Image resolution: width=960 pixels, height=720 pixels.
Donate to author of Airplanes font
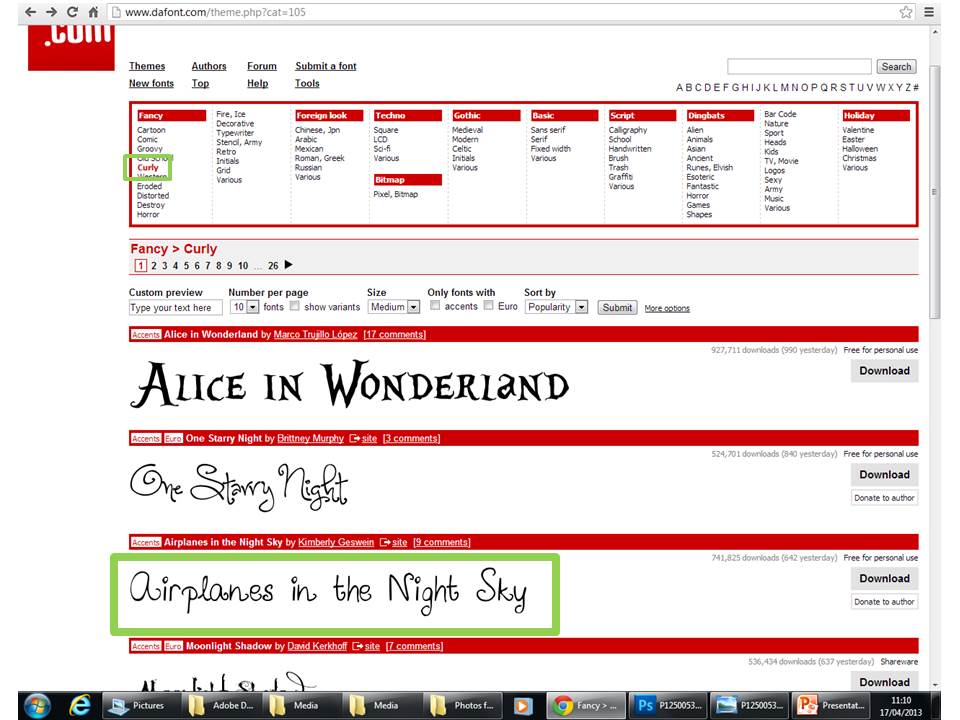(885, 602)
